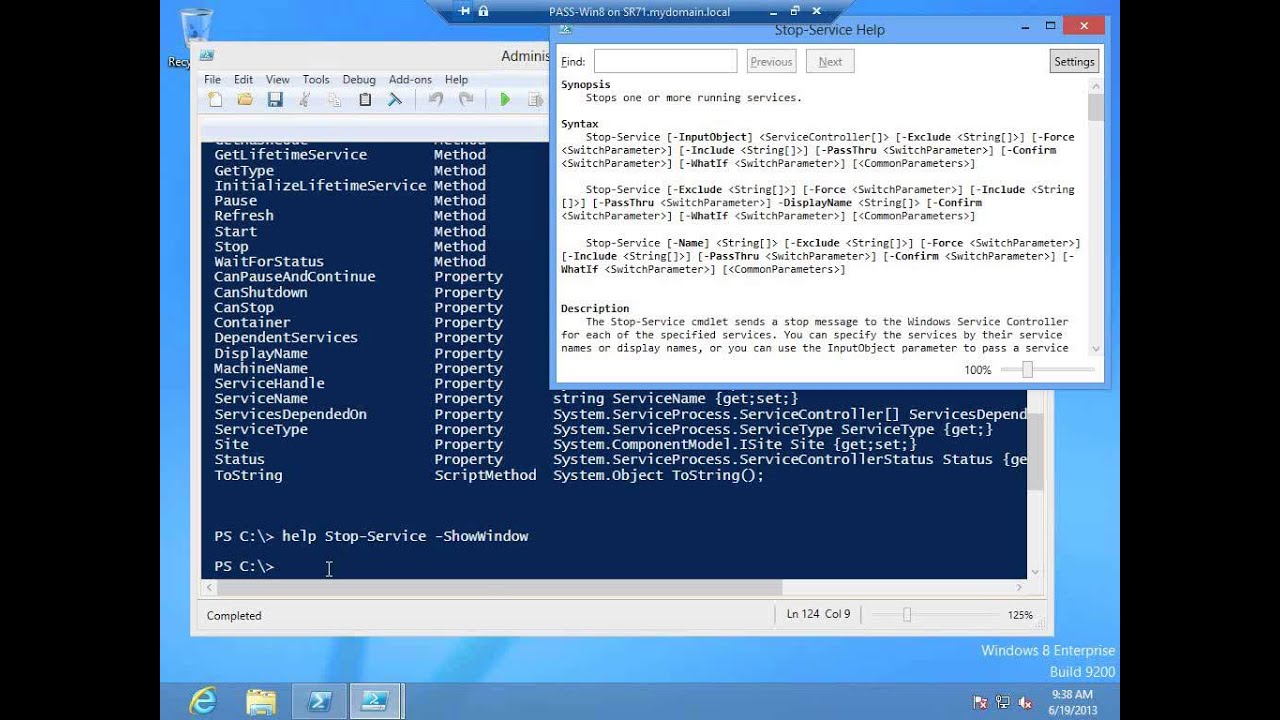This screenshot has height=720, width=1280.
Task: Click the Help window vertical scrollbar thumb
Action: click(x=1096, y=108)
